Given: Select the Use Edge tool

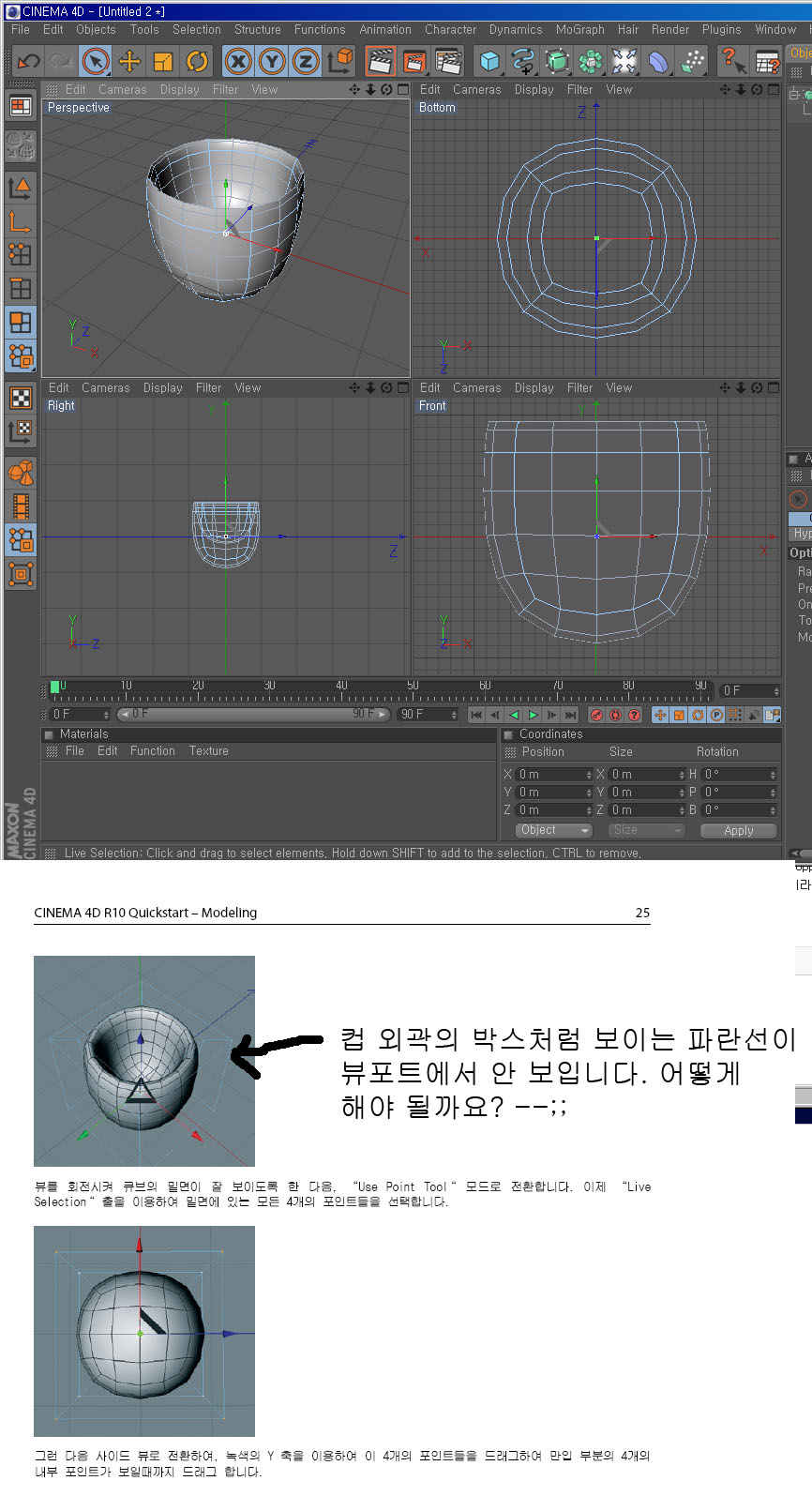Looking at the screenshot, I should 21,289.
